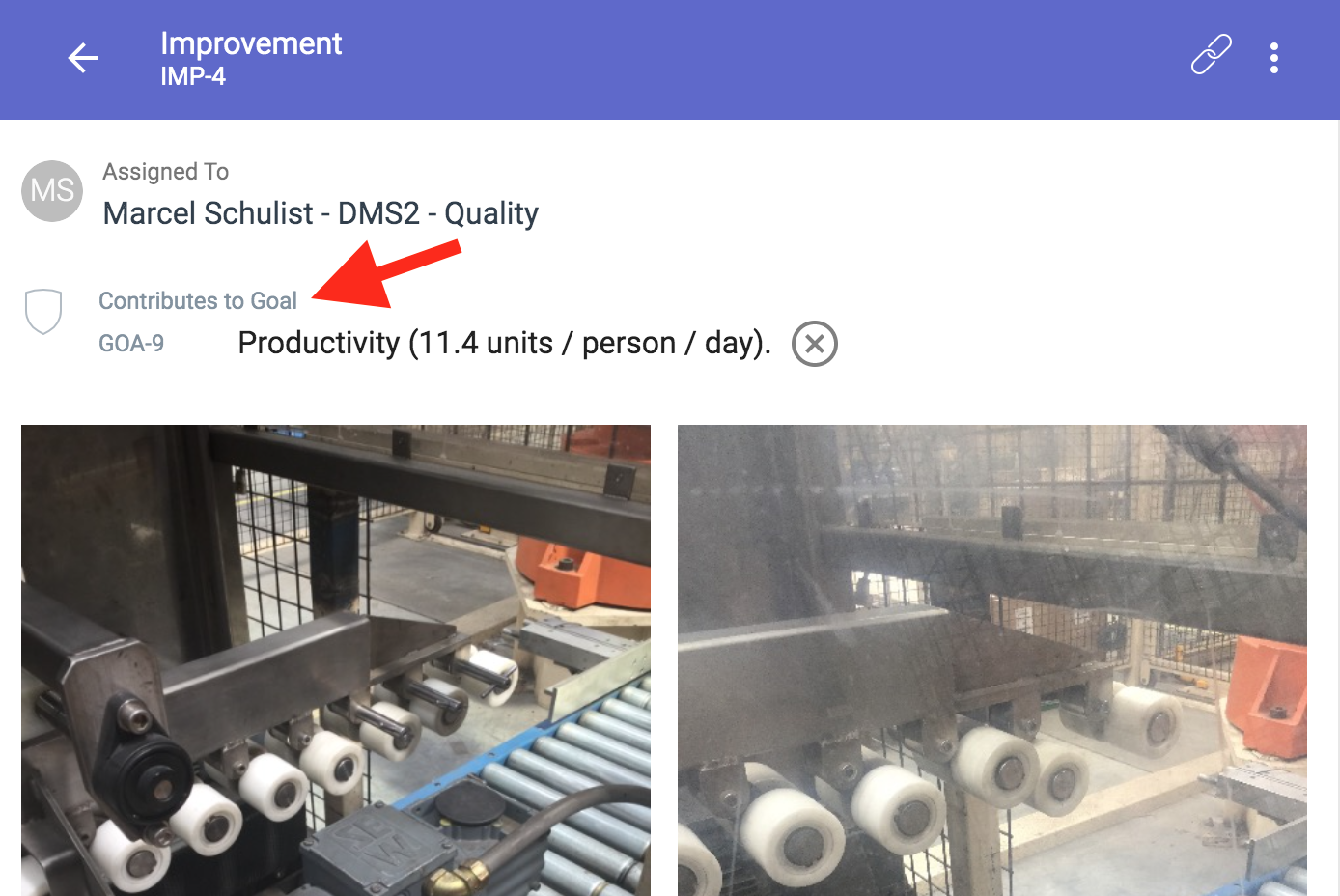This screenshot has height=896, width=1340.
Task: Click the IMP-4 identifier in header
Action: click(x=193, y=76)
